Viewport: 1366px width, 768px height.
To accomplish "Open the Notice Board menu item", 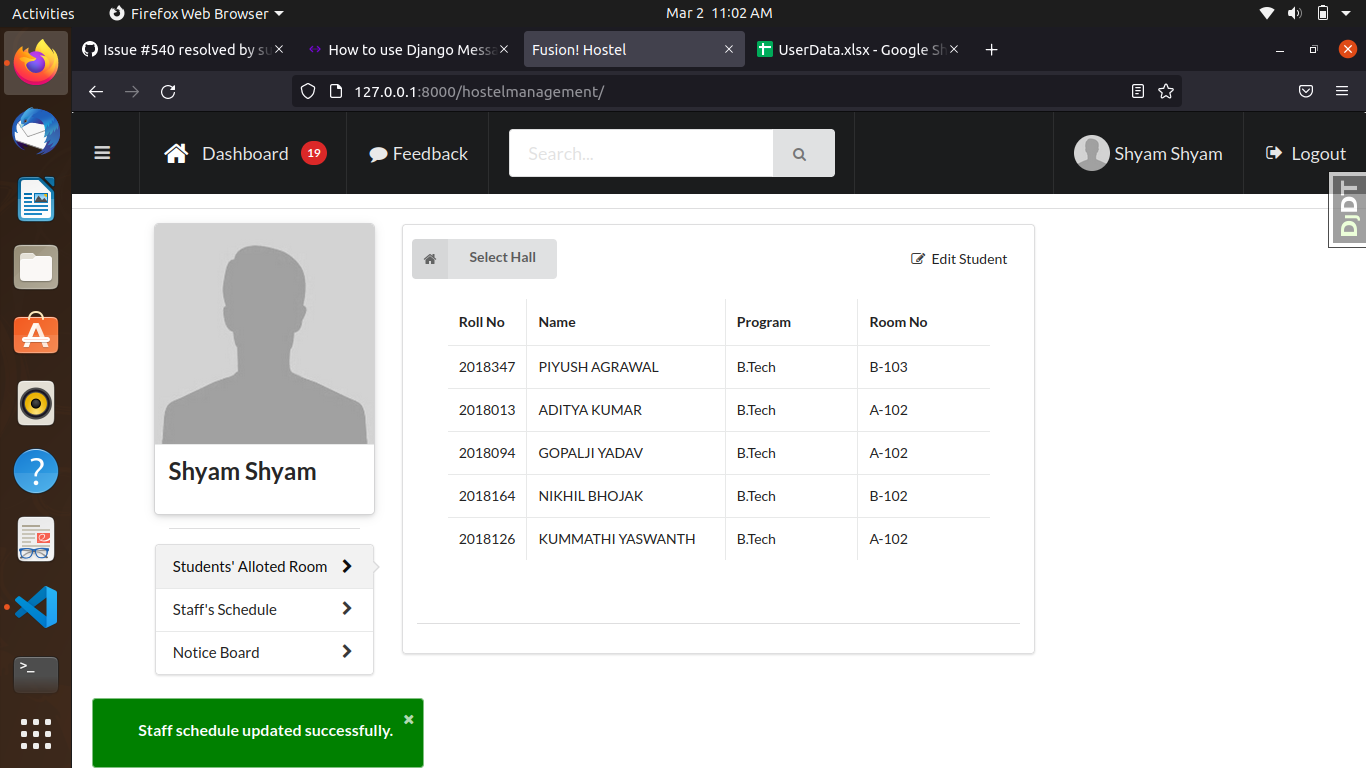I will [x=263, y=652].
